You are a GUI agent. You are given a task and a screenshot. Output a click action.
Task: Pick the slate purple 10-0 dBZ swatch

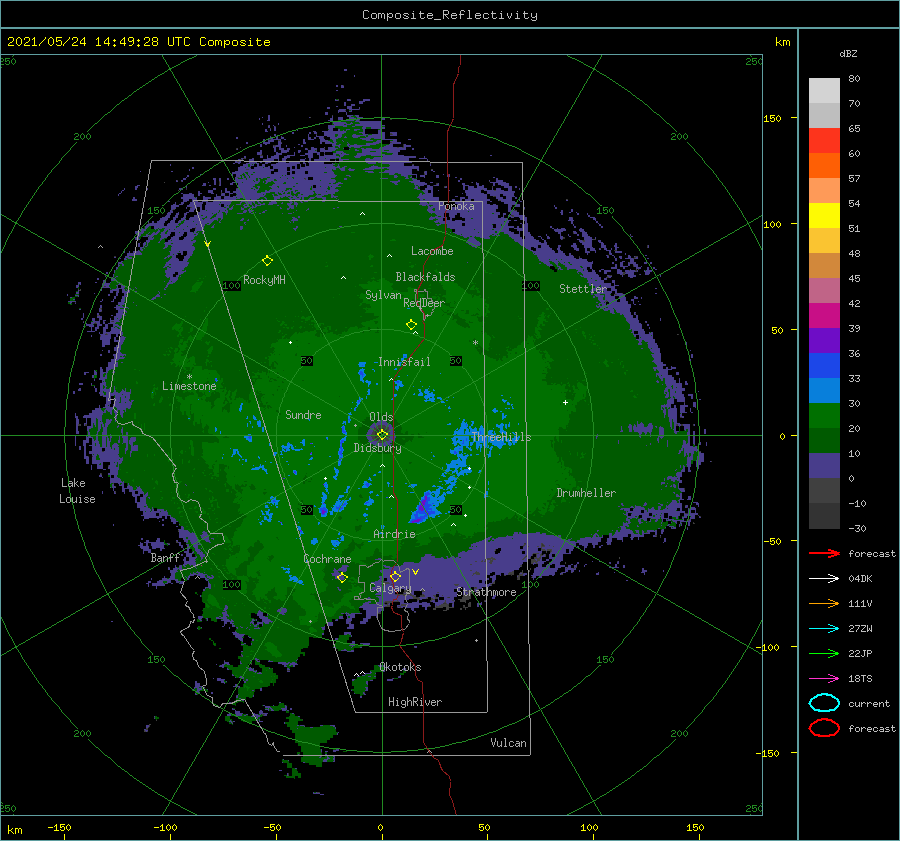pyautogui.click(x=824, y=466)
